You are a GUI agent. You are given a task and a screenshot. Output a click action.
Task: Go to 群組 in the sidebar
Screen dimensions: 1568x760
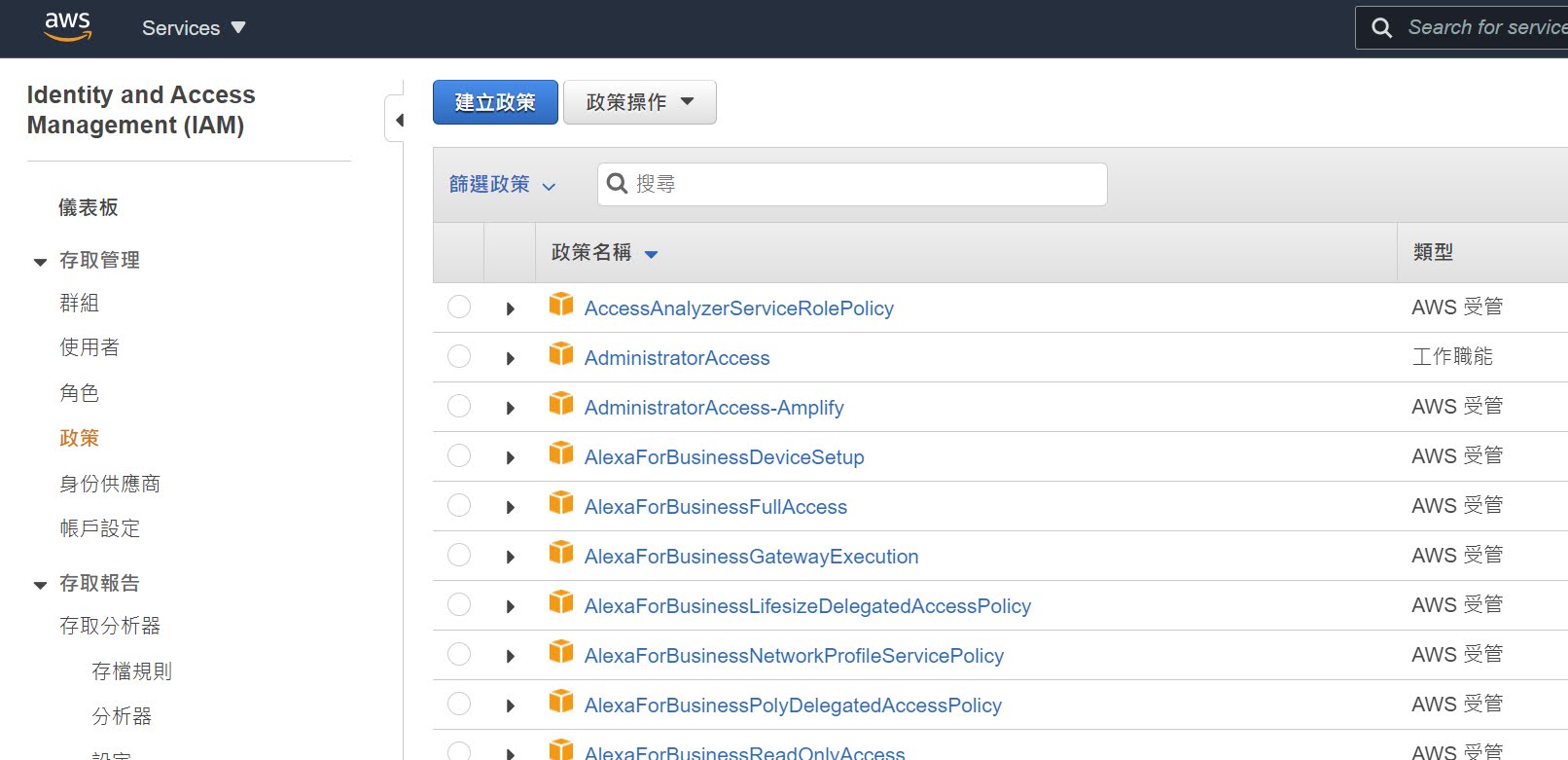coord(79,303)
